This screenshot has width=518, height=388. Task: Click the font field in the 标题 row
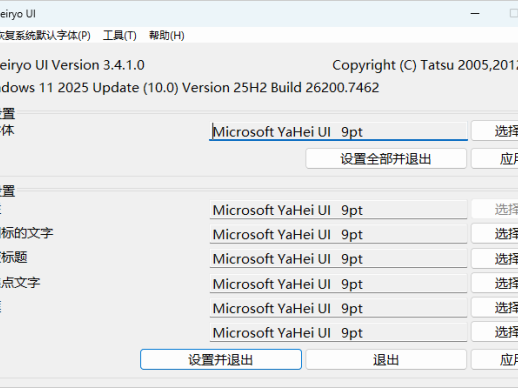click(338, 259)
